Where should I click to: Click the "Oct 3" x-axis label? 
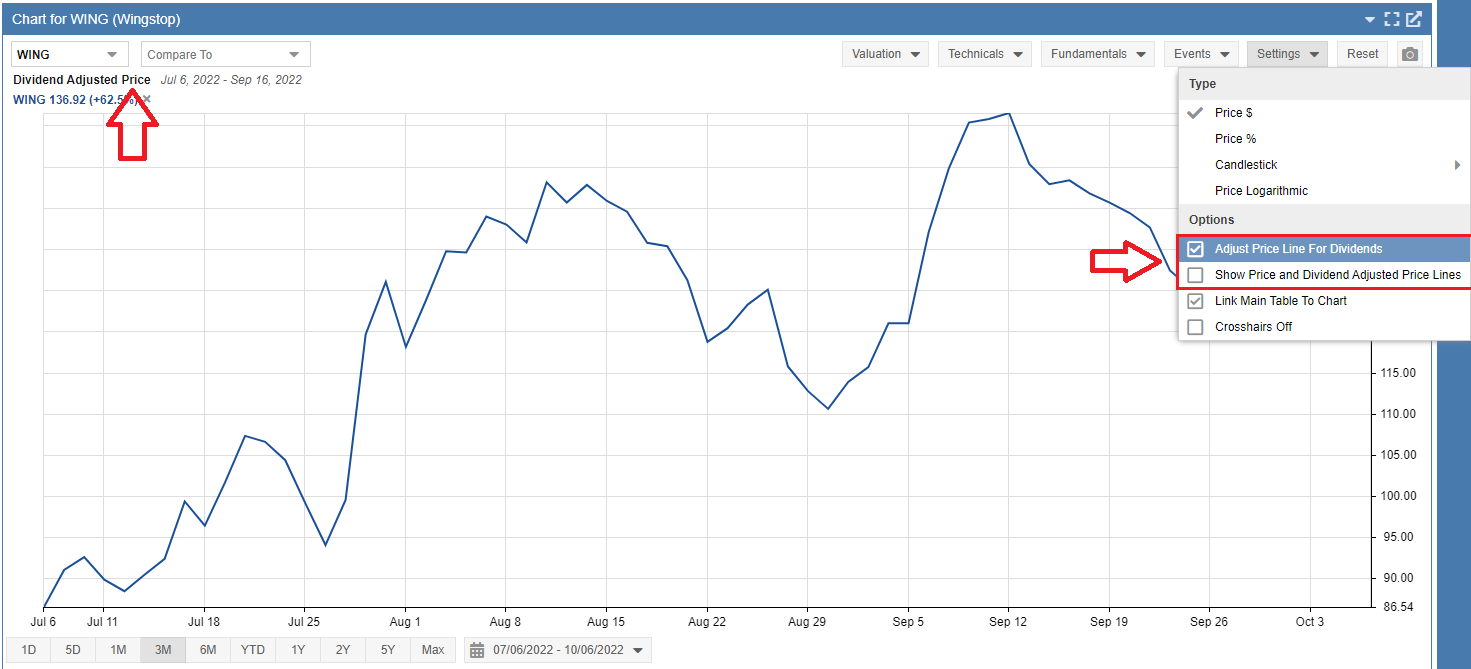coord(1310,622)
